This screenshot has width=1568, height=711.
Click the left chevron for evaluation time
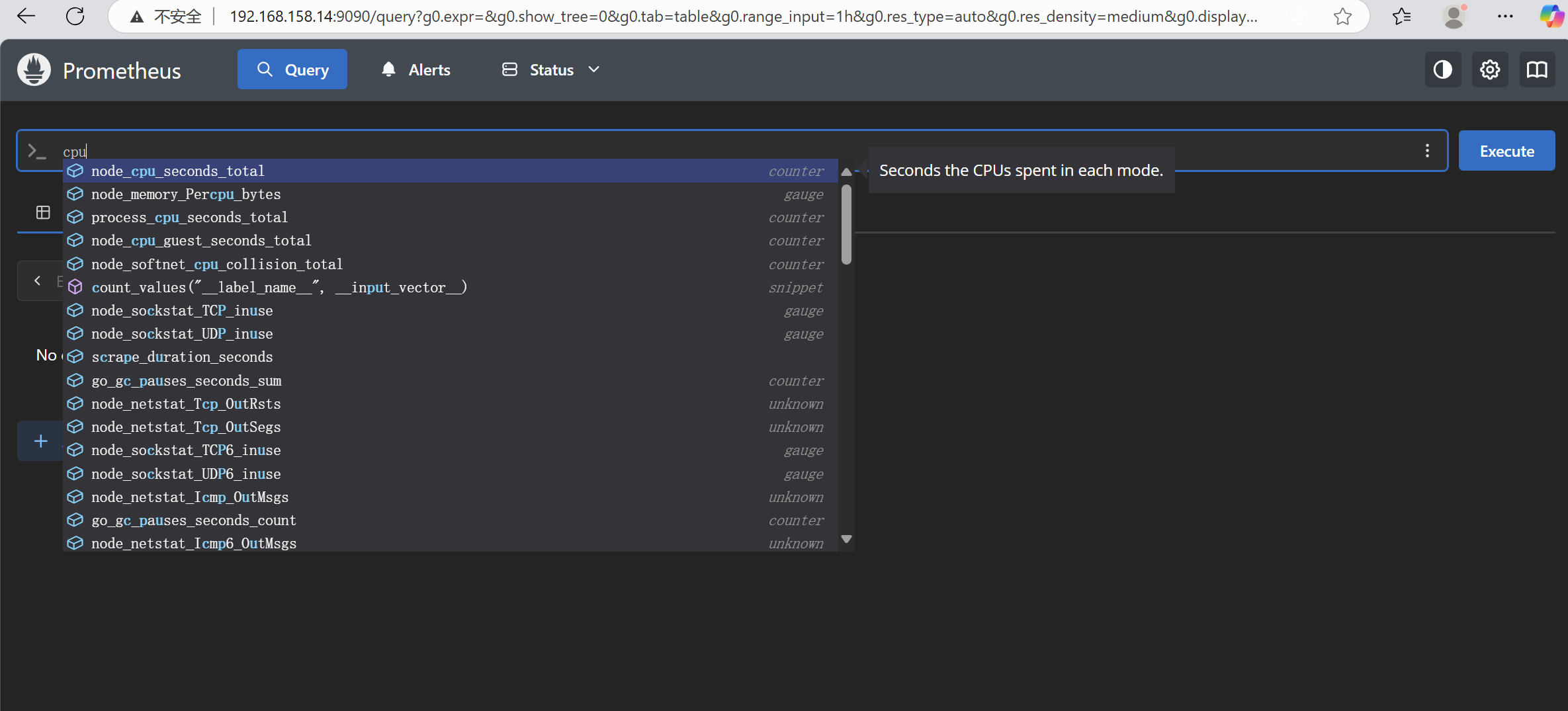(38, 280)
